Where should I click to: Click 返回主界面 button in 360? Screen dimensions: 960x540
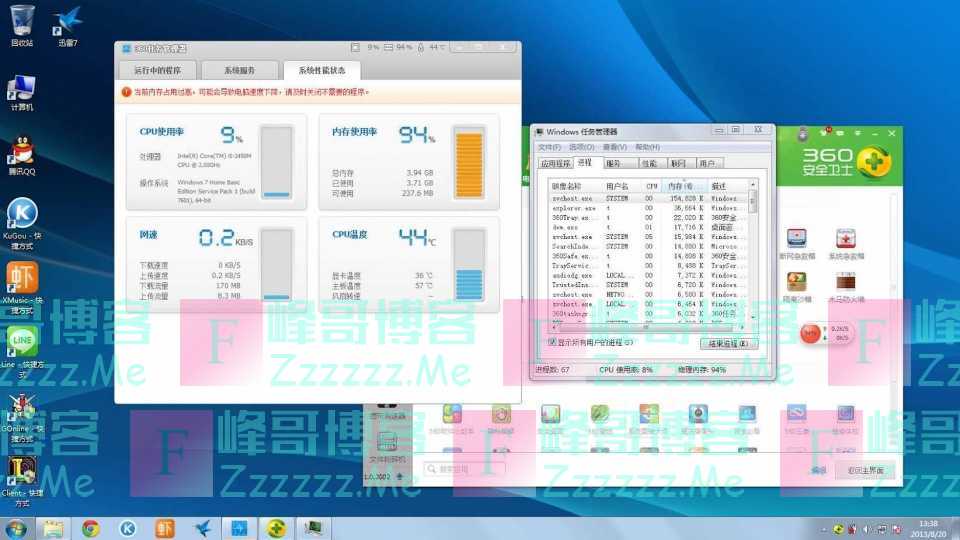[x=866, y=470]
